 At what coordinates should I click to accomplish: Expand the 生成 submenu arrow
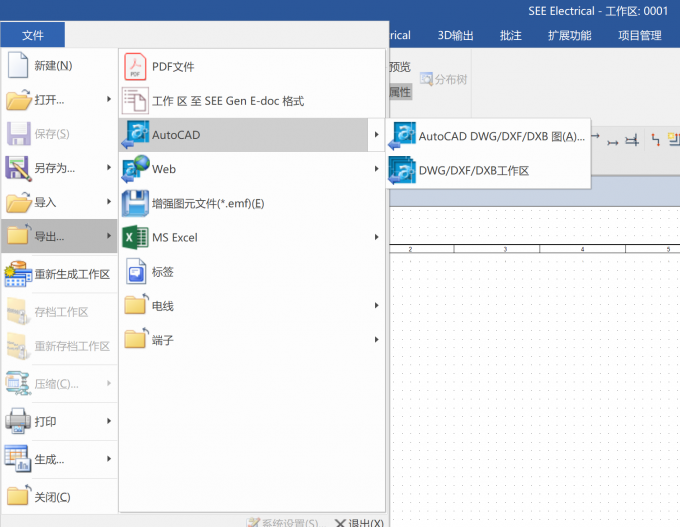109,458
